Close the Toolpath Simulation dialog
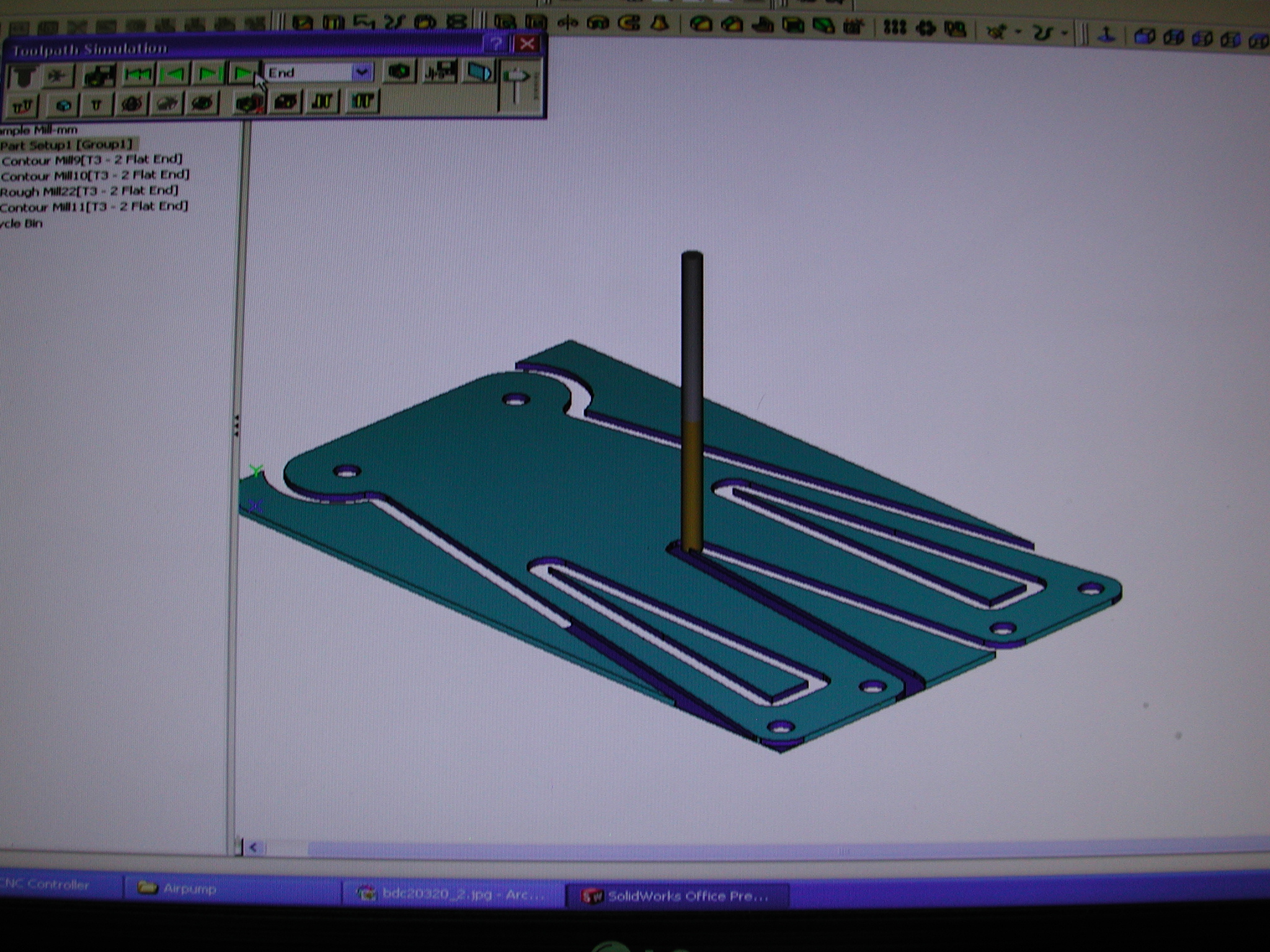Viewport: 1270px width, 952px height. tap(527, 43)
